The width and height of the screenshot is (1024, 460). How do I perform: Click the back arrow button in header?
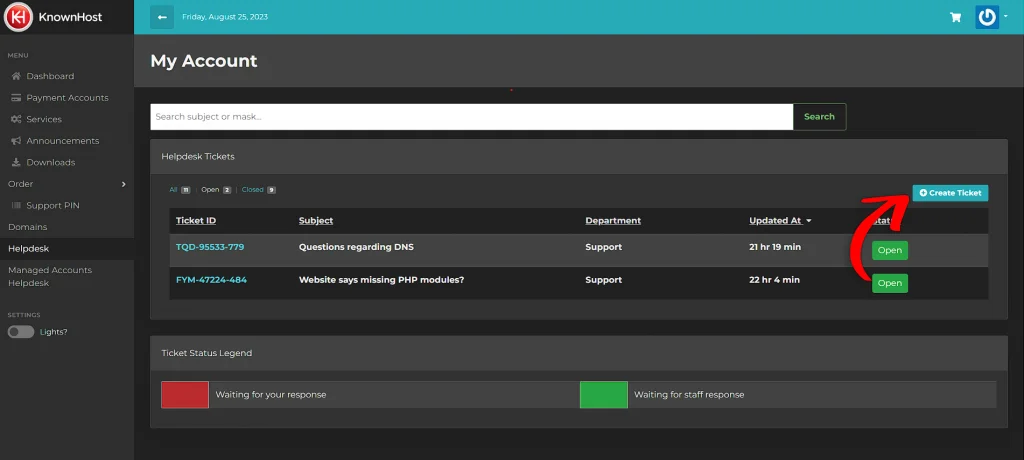161,17
